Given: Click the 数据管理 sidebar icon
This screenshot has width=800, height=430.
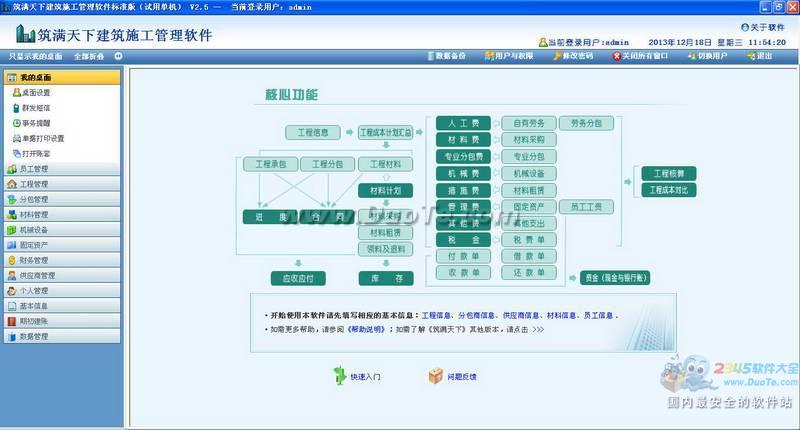Looking at the screenshot, I should [12, 337].
